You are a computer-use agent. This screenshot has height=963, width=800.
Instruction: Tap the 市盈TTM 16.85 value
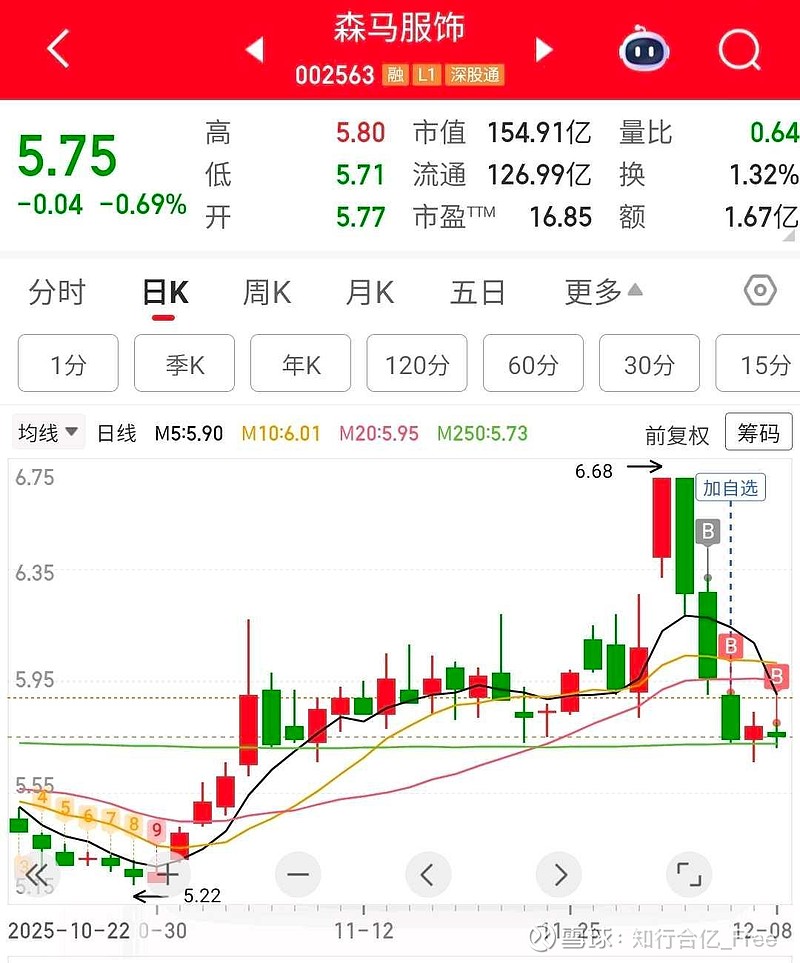[x=561, y=217]
